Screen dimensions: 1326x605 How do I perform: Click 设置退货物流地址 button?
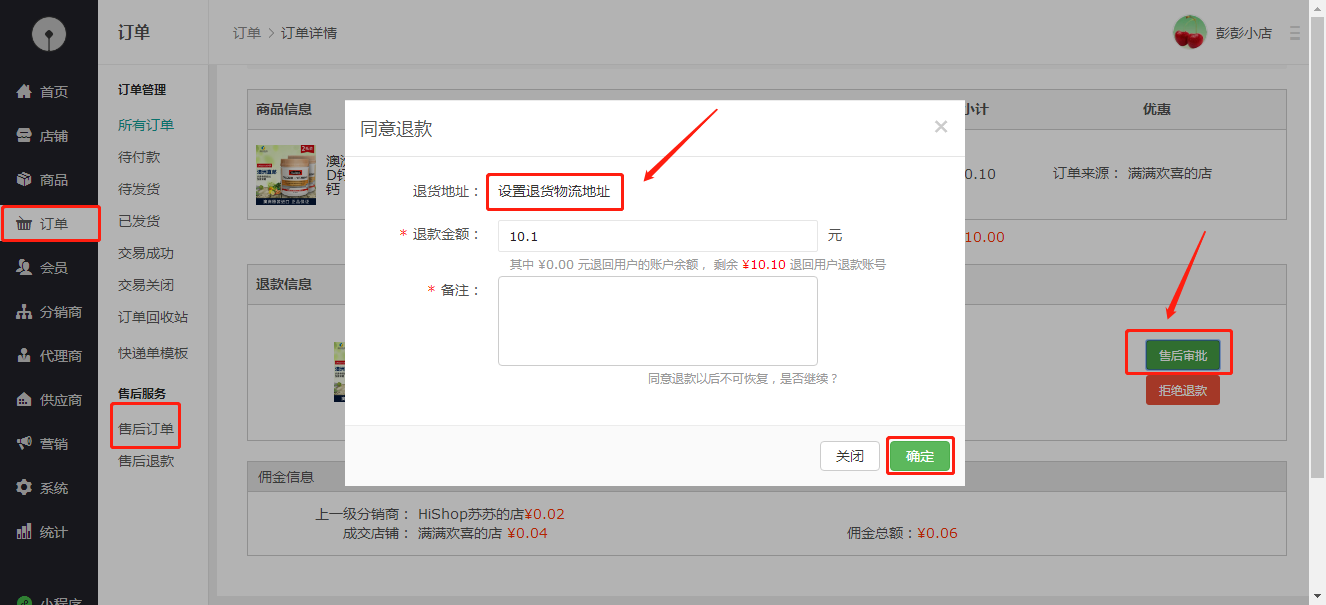coord(554,191)
